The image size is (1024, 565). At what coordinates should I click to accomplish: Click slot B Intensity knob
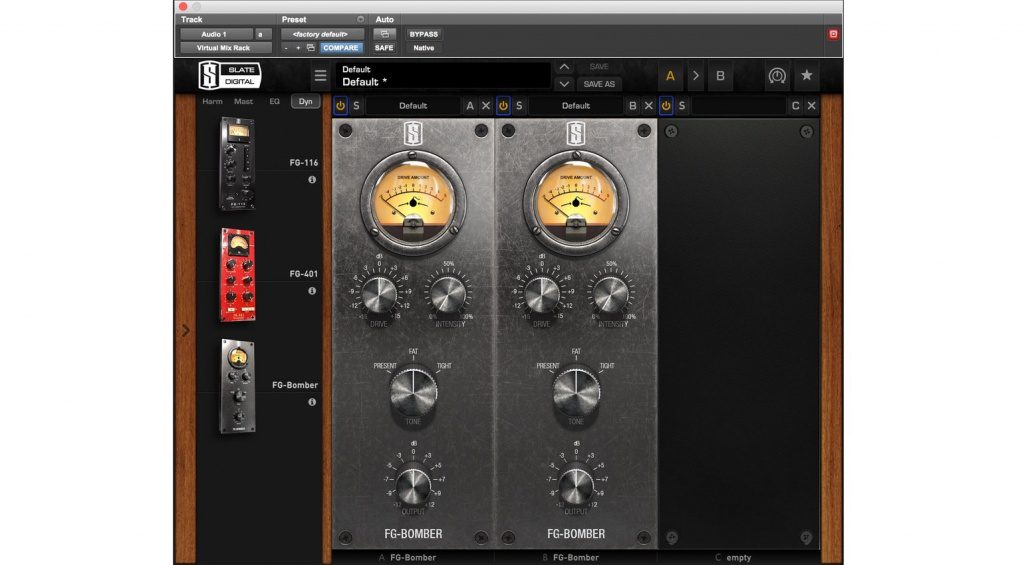[x=611, y=295]
